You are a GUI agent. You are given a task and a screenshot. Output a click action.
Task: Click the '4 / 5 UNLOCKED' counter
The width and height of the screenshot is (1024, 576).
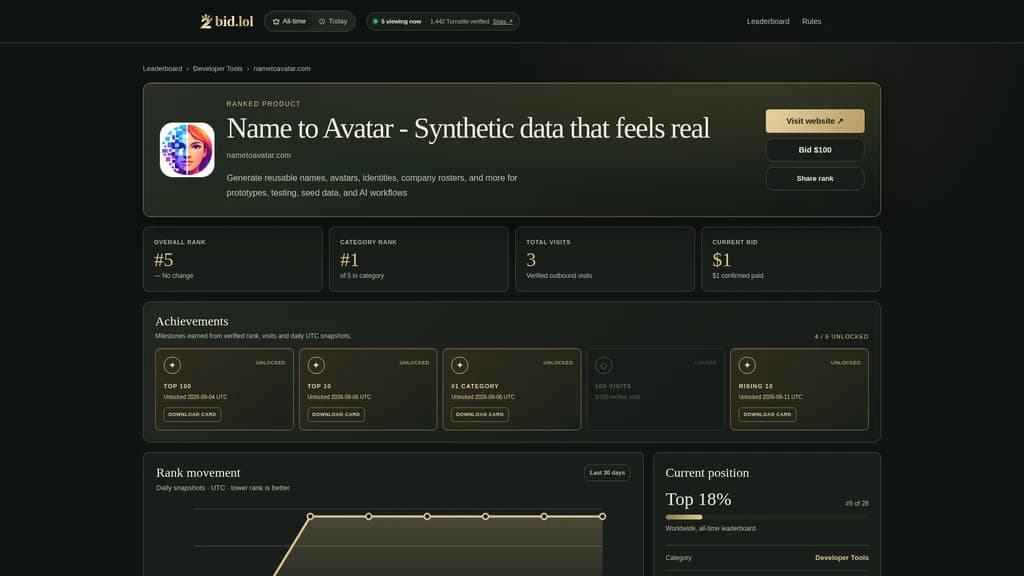click(x=841, y=337)
